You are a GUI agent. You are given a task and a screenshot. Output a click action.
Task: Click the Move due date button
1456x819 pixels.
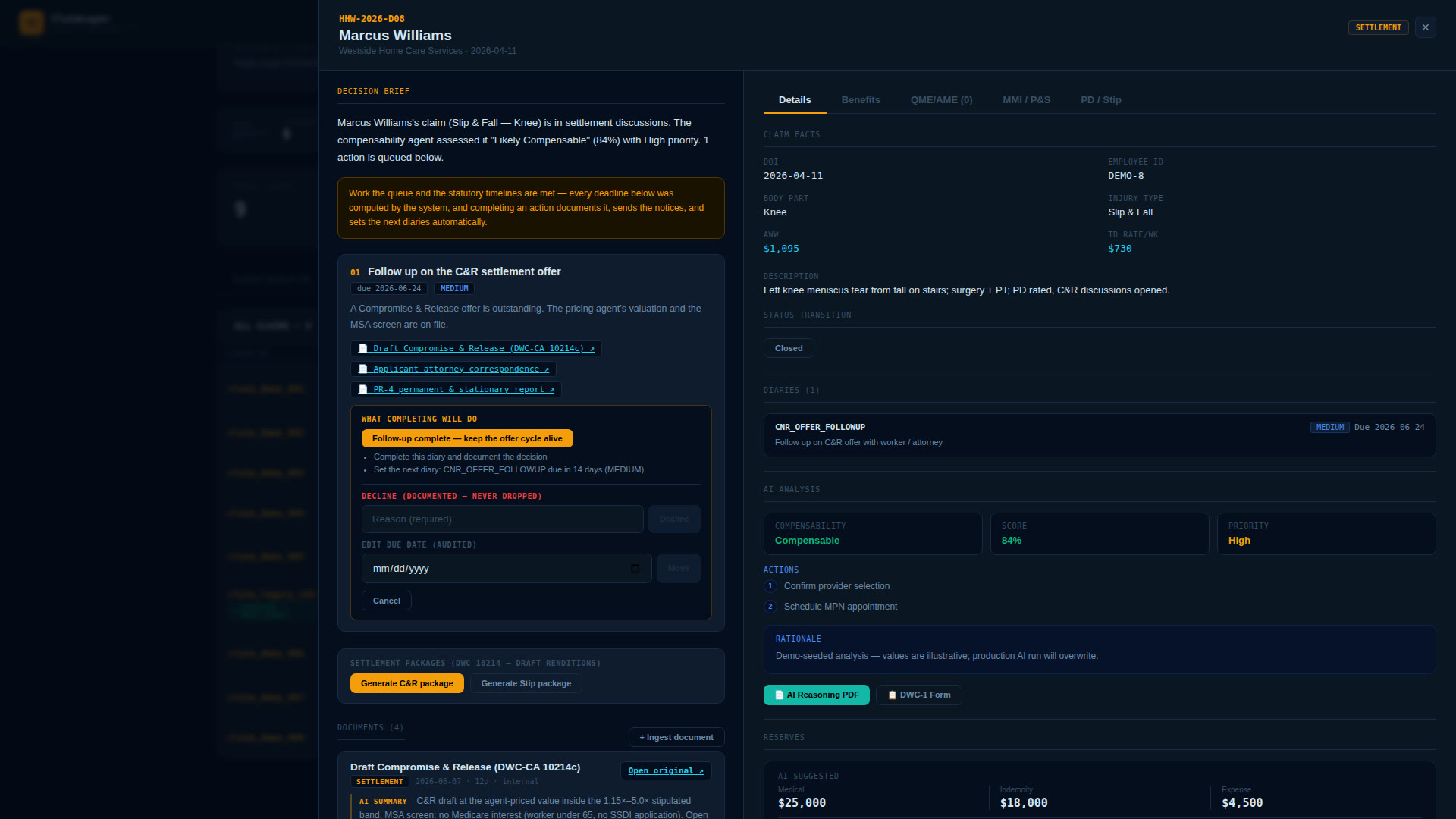[x=679, y=569]
